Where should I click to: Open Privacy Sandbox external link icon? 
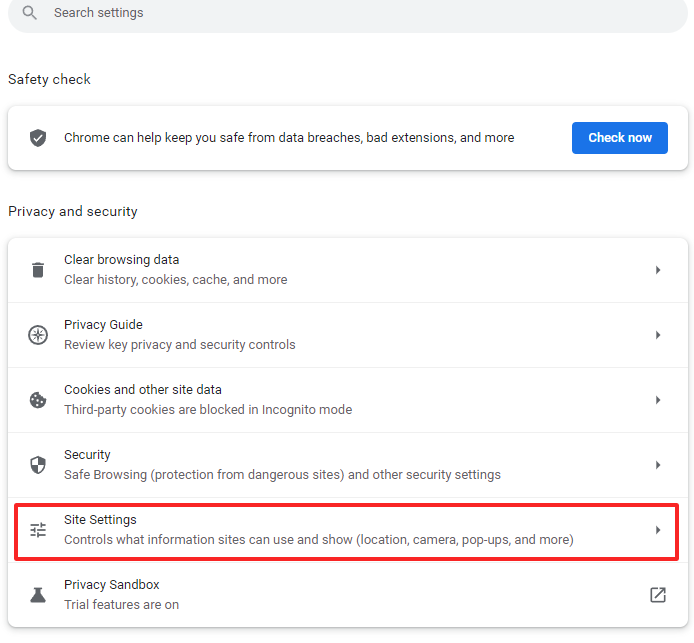[x=658, y=595]
